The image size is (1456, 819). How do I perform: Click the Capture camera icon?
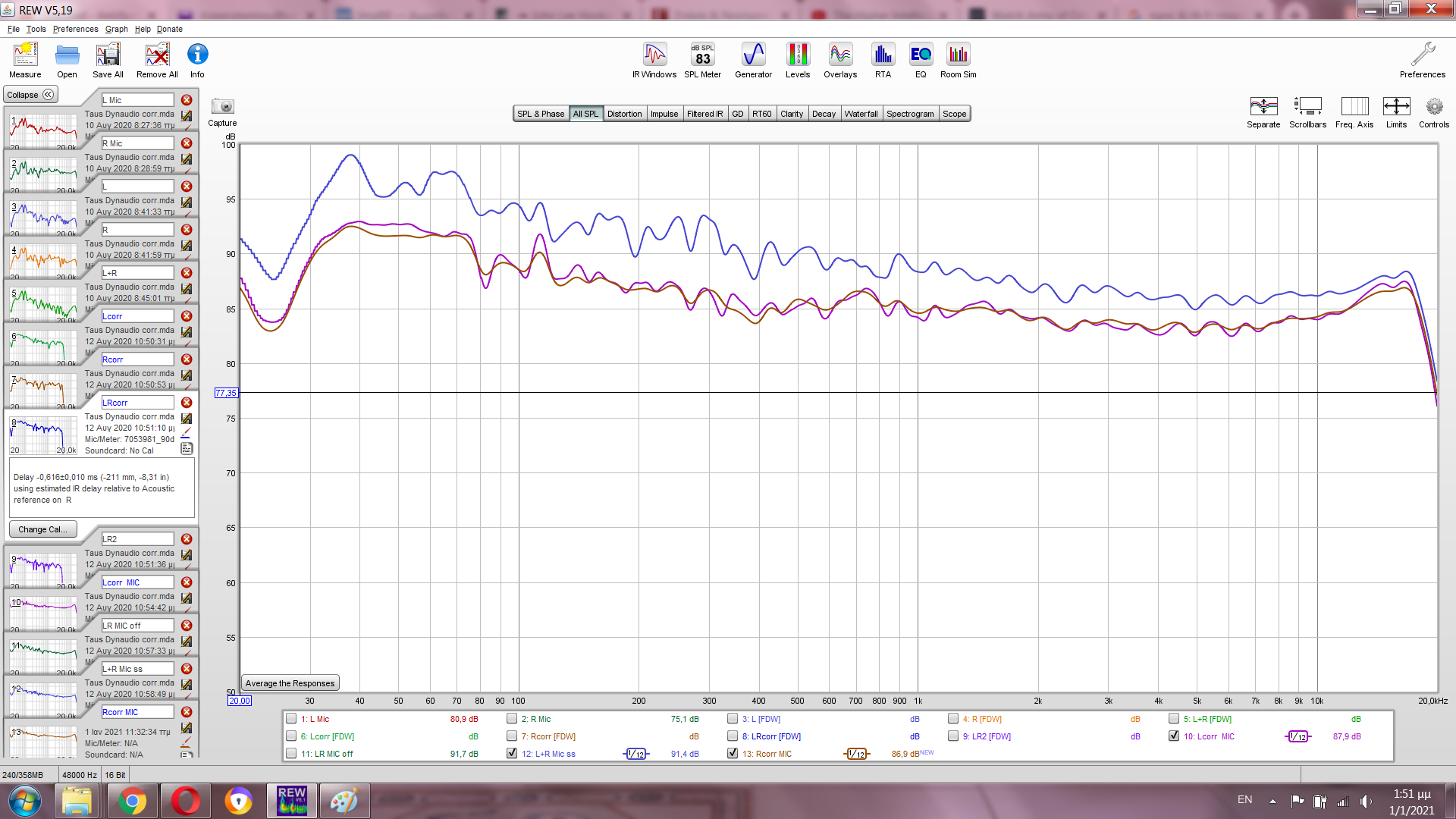click(222, 107)
